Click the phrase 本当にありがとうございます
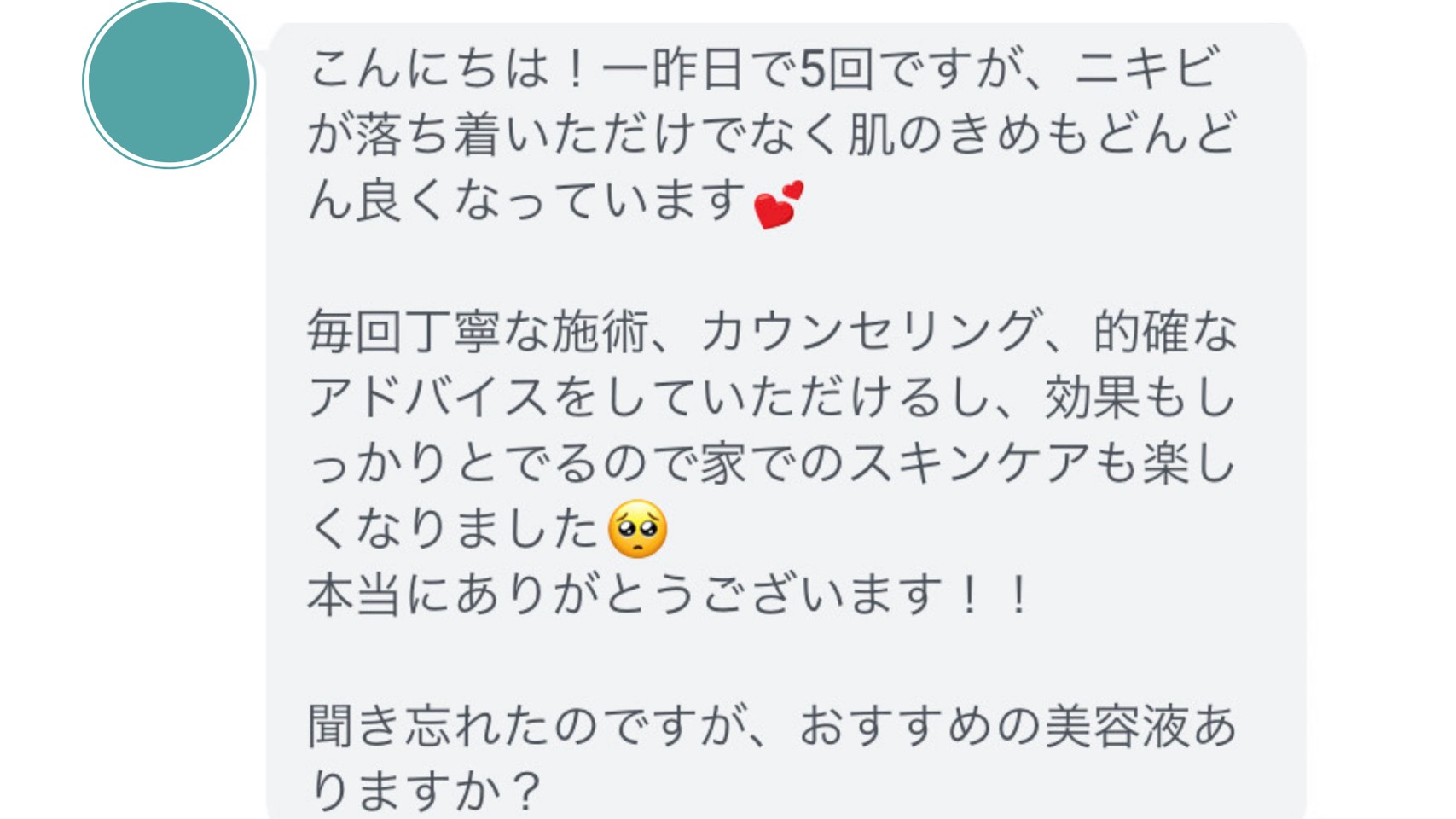 (x=625, y=595)
